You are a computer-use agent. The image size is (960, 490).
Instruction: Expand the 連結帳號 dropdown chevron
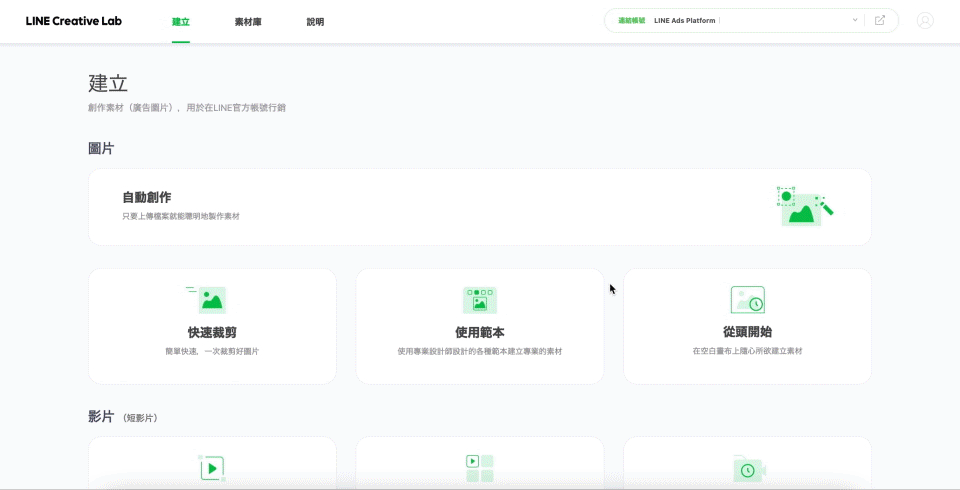pyautogui.click(x=854, y=20)
